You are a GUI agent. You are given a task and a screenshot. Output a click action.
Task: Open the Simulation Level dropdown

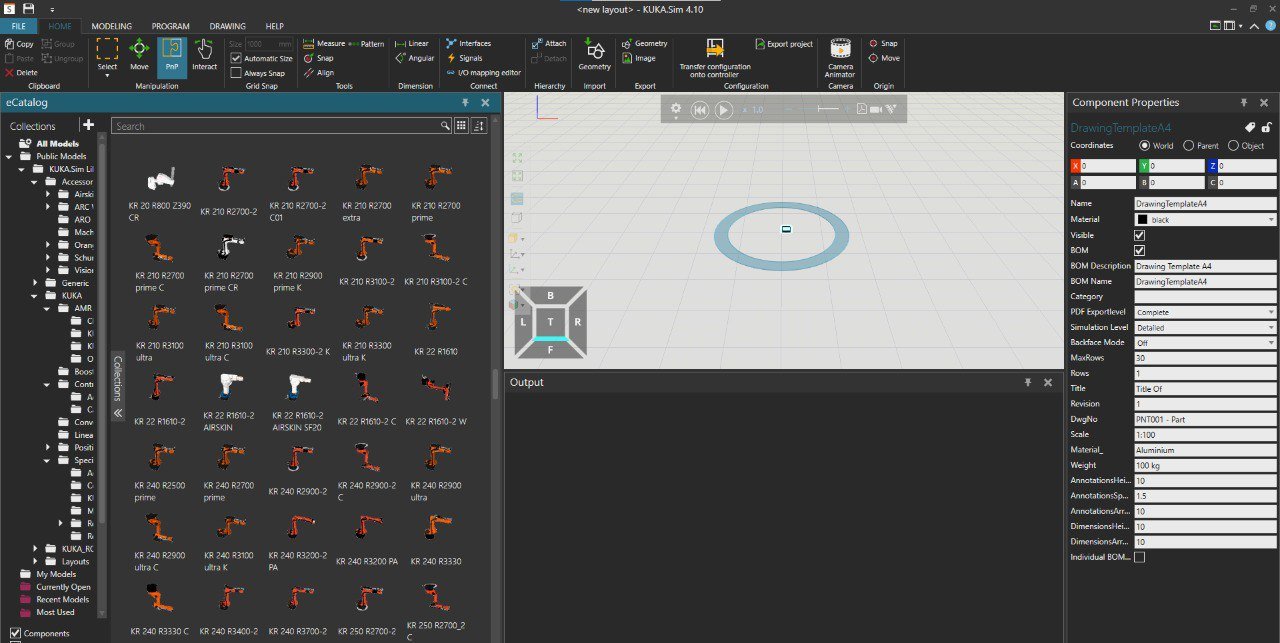[1205, 327]
